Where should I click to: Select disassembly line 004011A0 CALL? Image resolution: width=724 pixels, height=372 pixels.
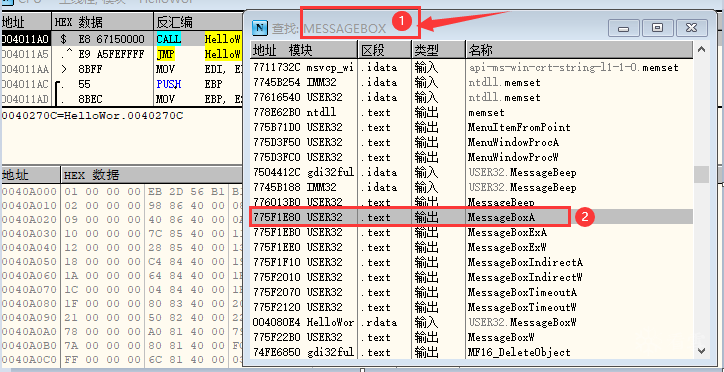coord(121,39)
